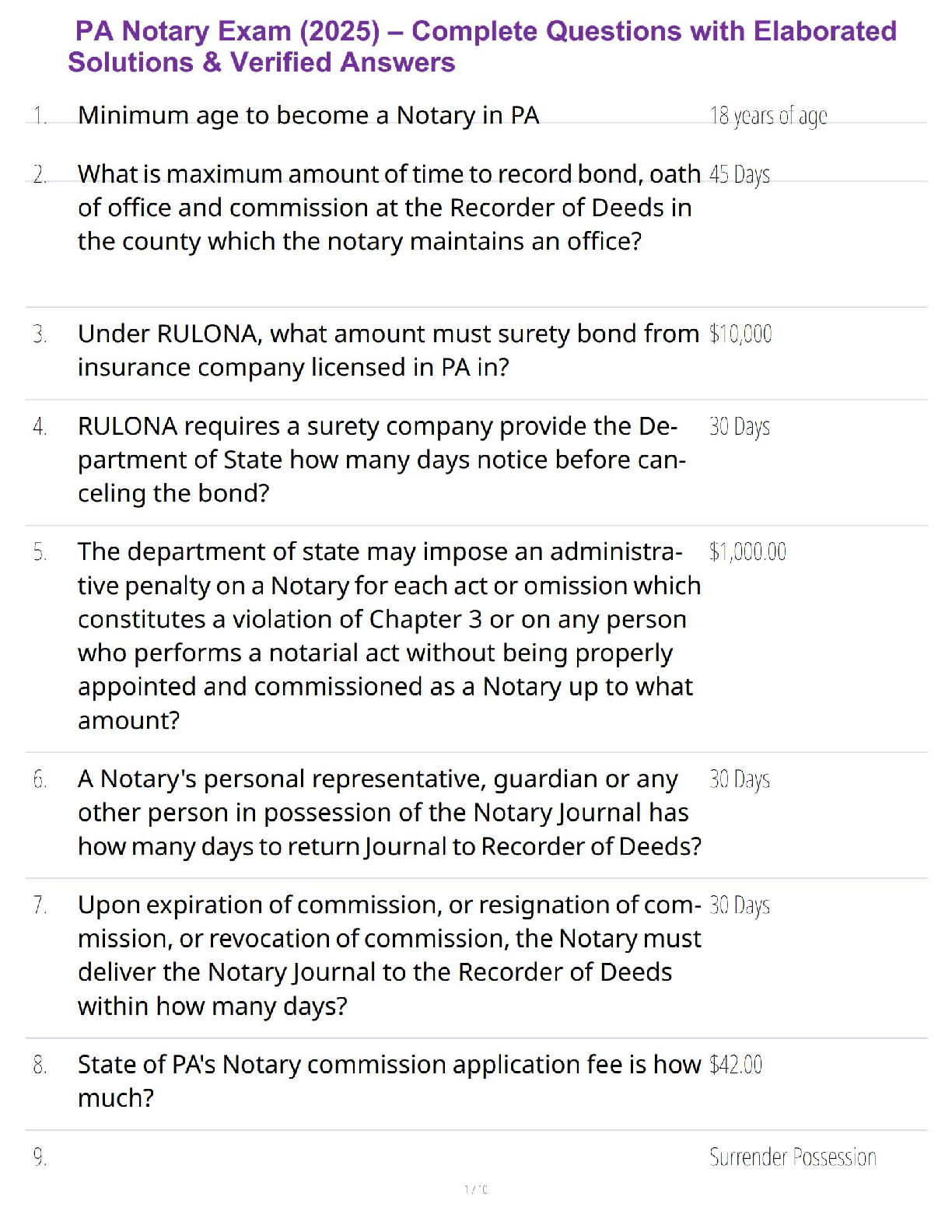
Task: Click the personal representative Journal return question
Action: click(387, 812)
